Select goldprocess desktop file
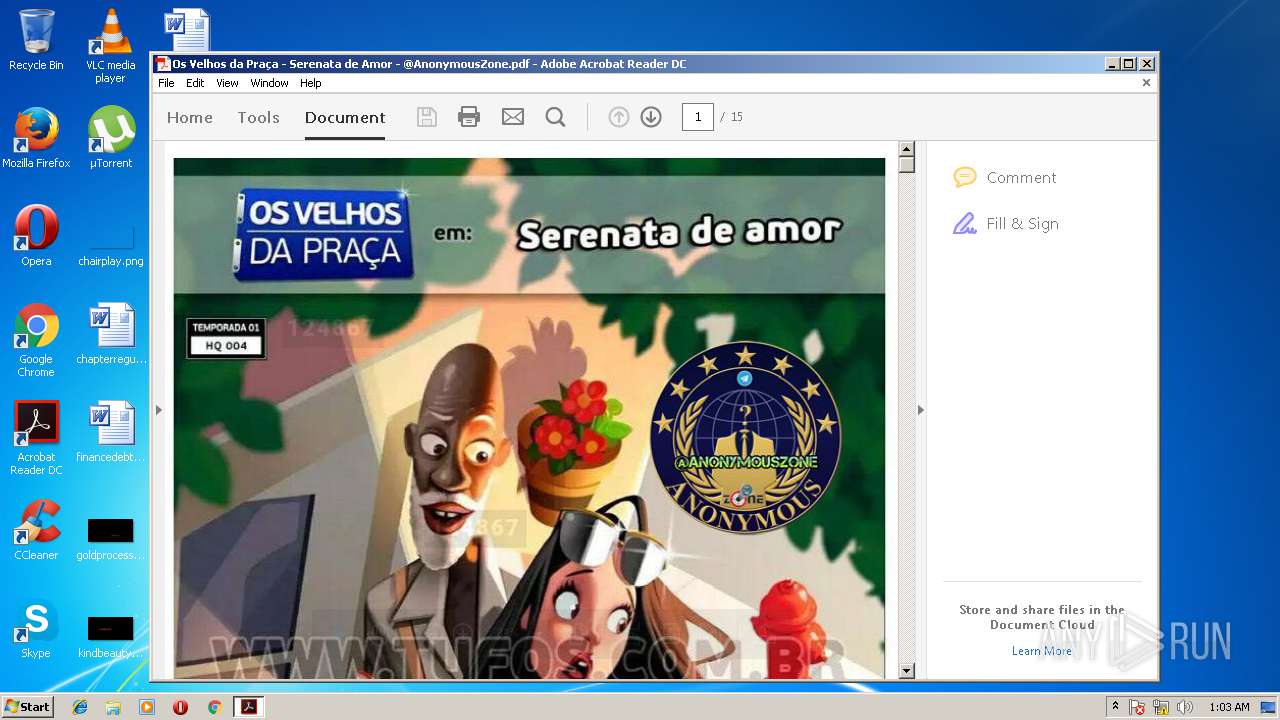The image size is (1280, 720). [x=111, y=538]
